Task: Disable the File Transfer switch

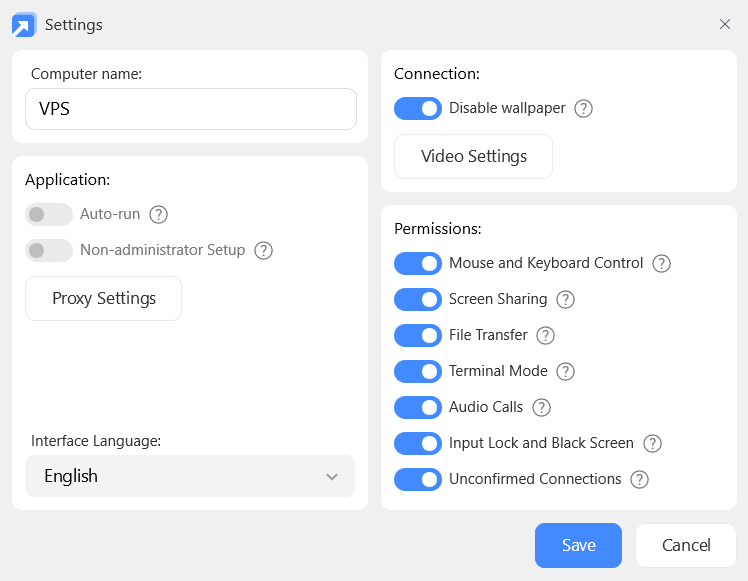Action: (x=418, y=335)
